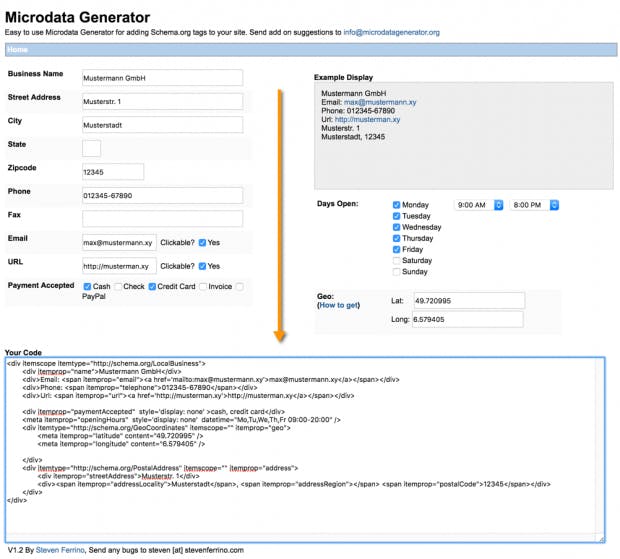Uncheck the Cash payment checkbox

(x=87, y=286)
